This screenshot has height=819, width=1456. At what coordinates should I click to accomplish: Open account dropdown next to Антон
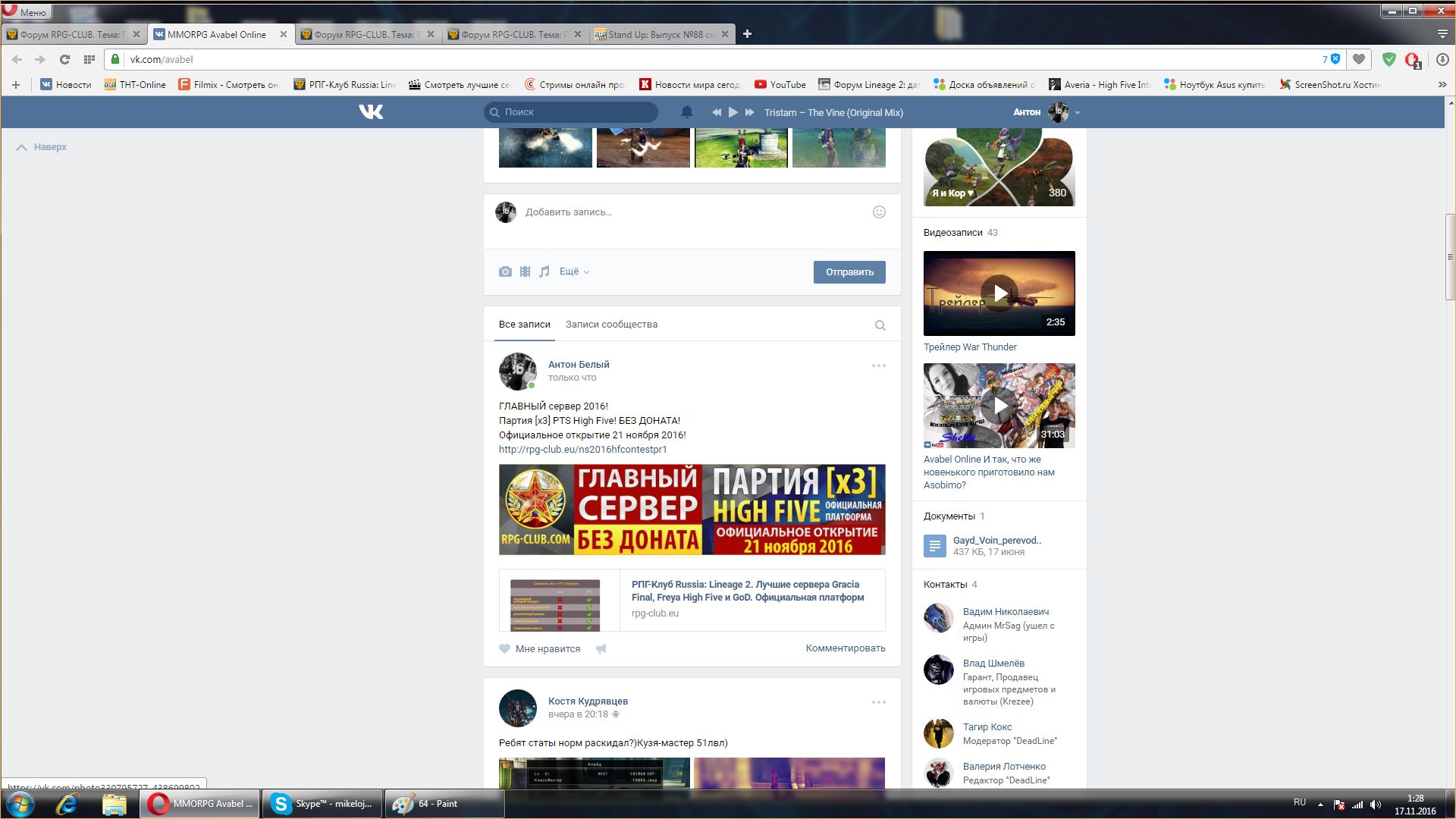click(x=1078, y=113)
